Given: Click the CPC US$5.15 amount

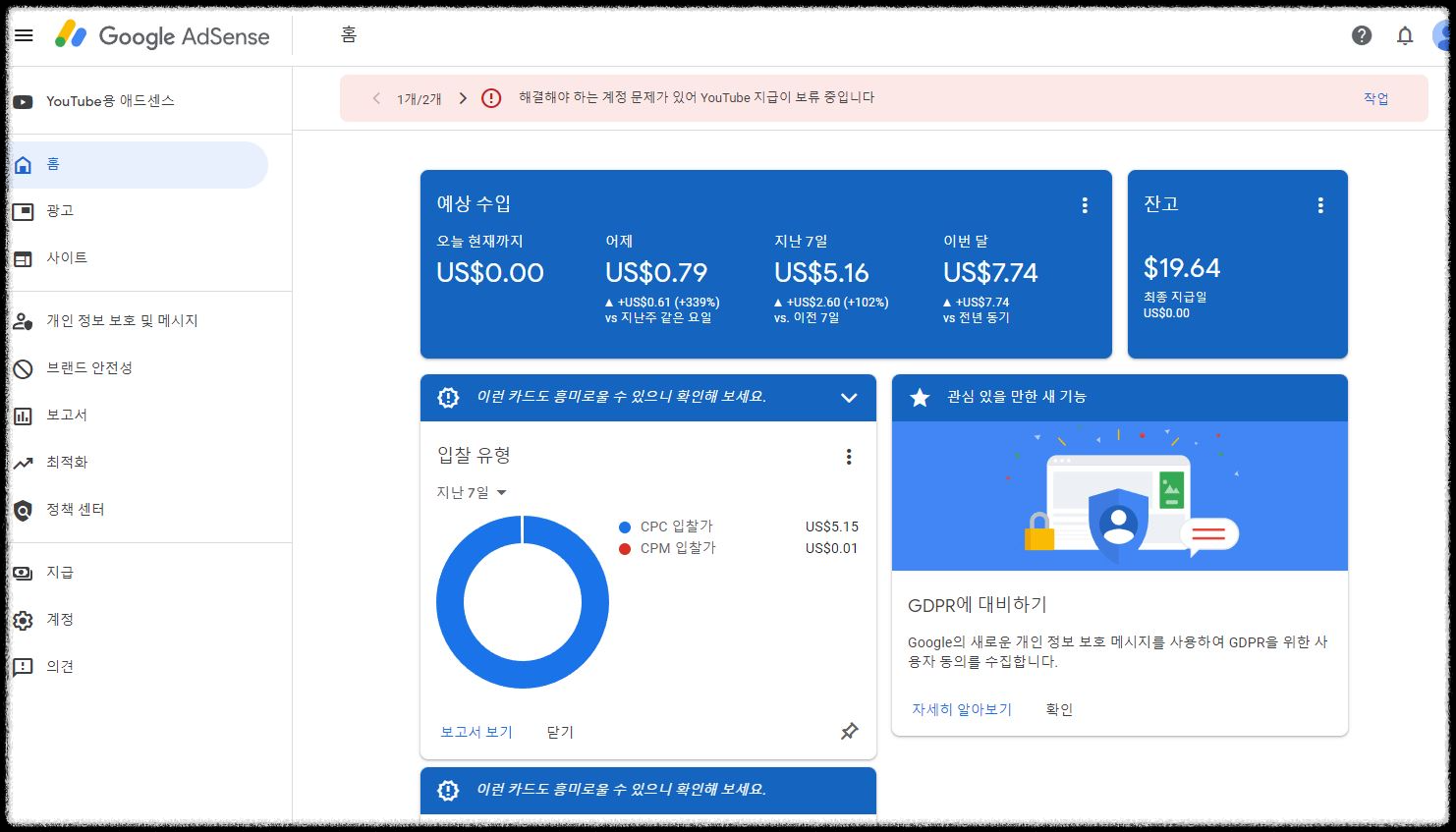Looking at the screenshot, I should [x=832, y=527].
